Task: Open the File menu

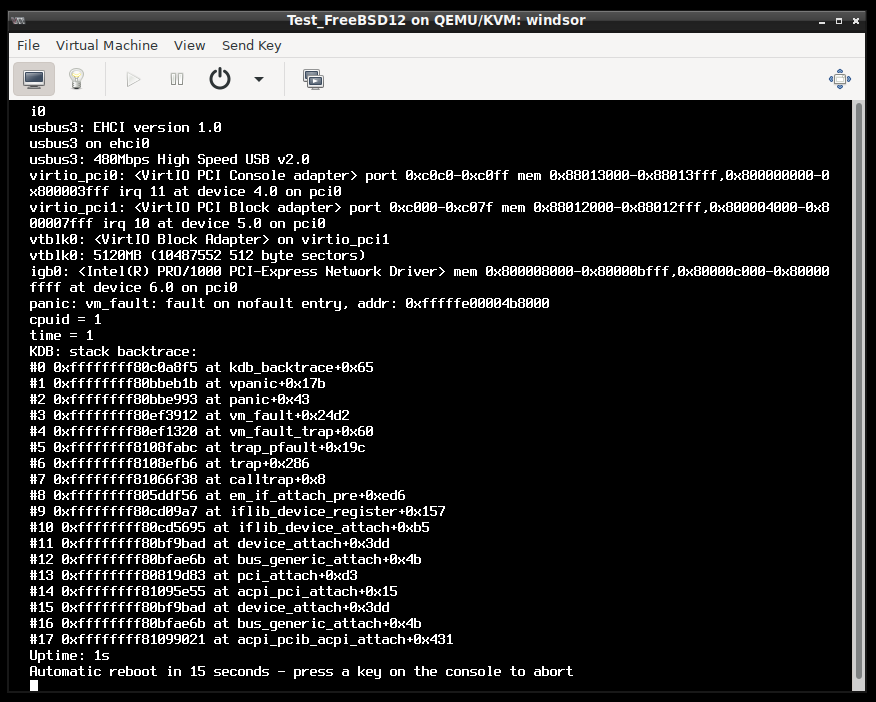Action: pyautogui.click(x=28, y=45)
